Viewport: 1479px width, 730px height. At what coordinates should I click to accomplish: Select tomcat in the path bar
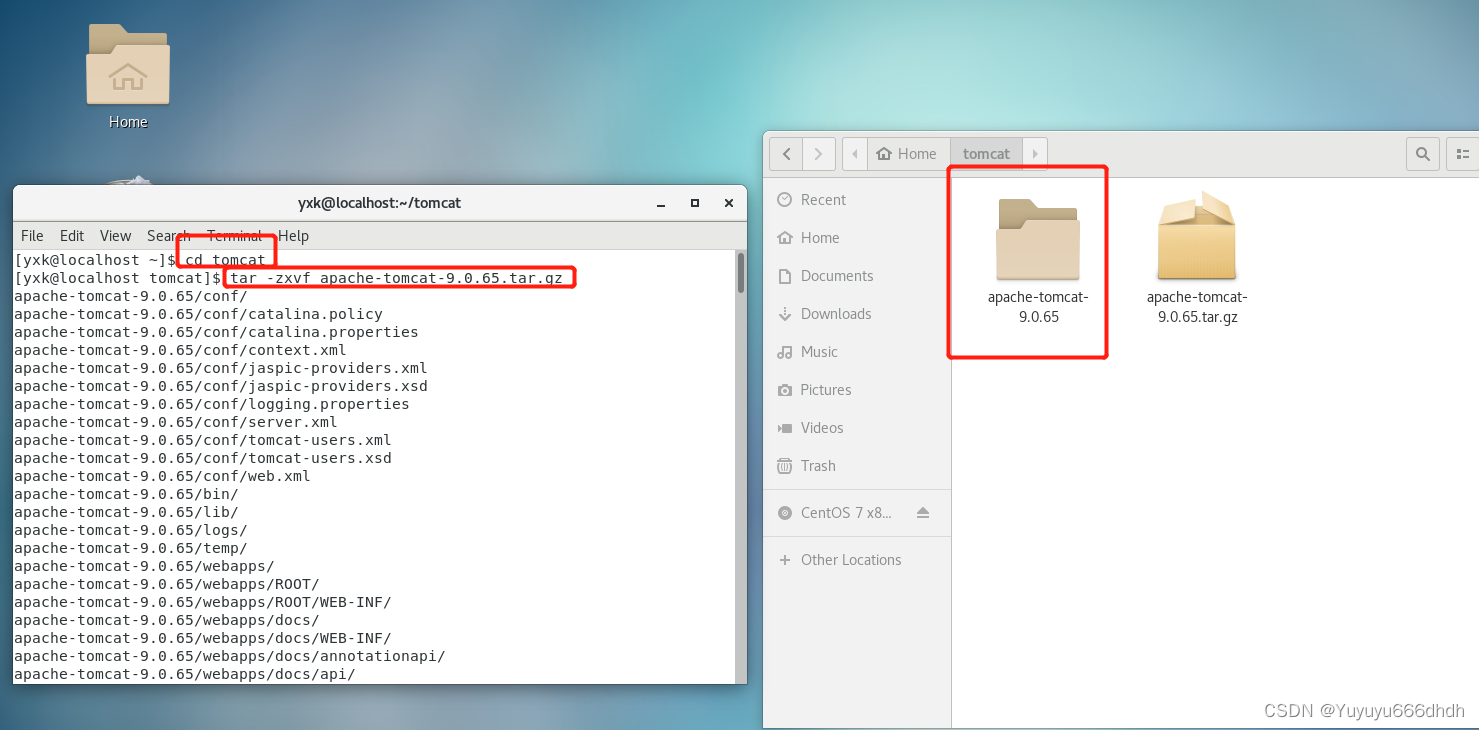coord(985,153)
